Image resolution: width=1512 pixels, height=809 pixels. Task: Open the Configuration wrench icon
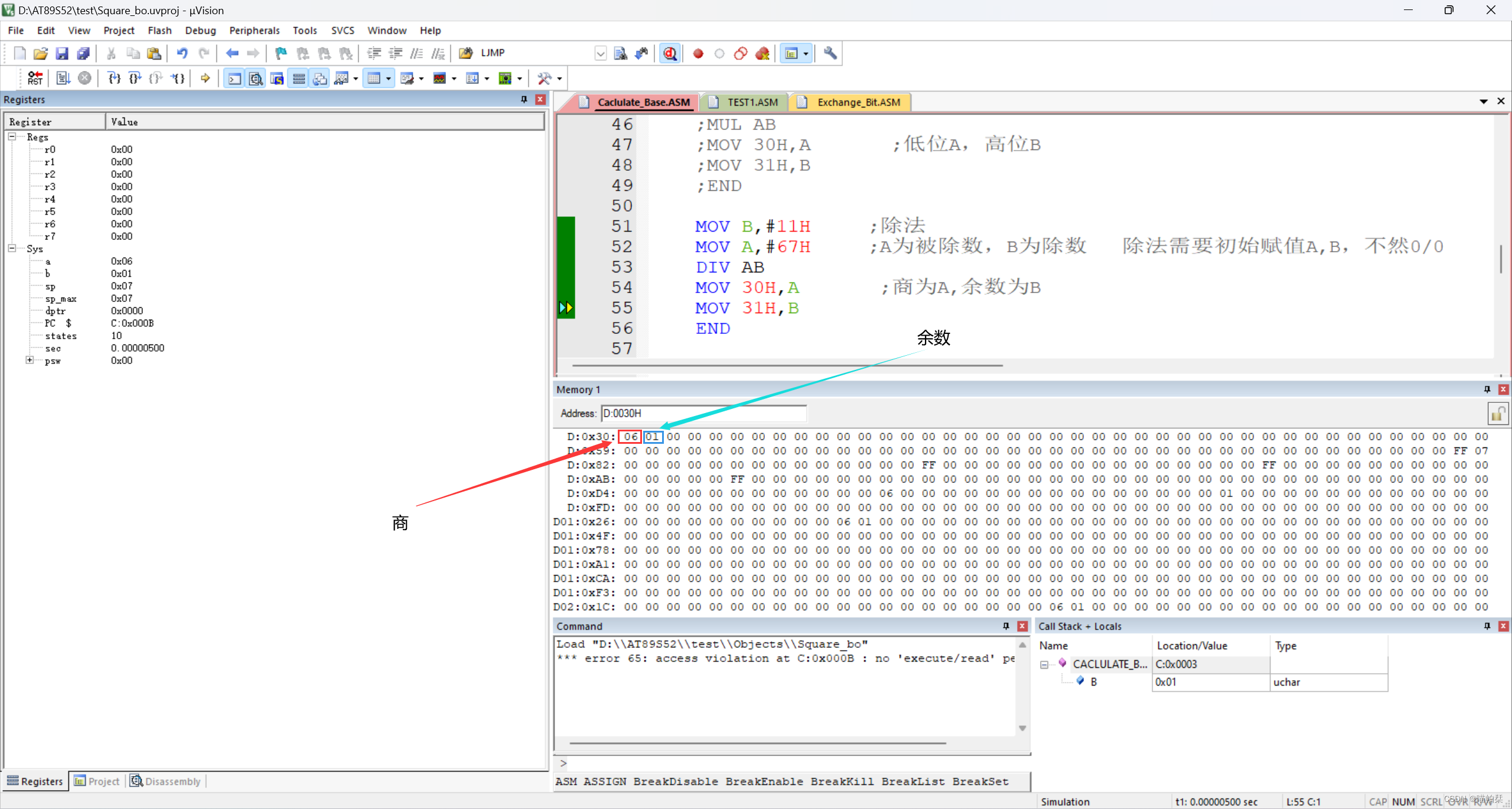coord(830,53)
